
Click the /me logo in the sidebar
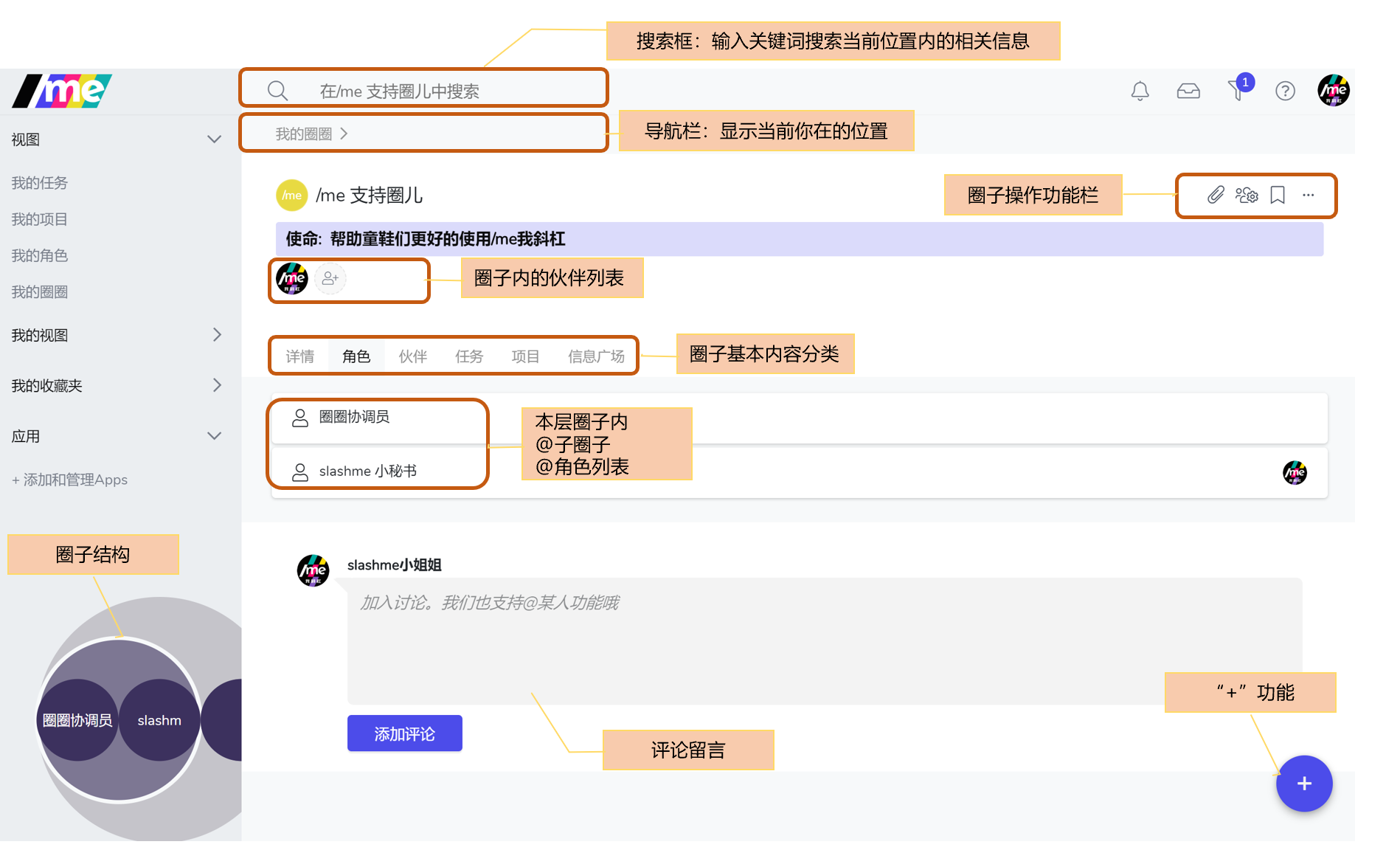[x=63, y=91]
